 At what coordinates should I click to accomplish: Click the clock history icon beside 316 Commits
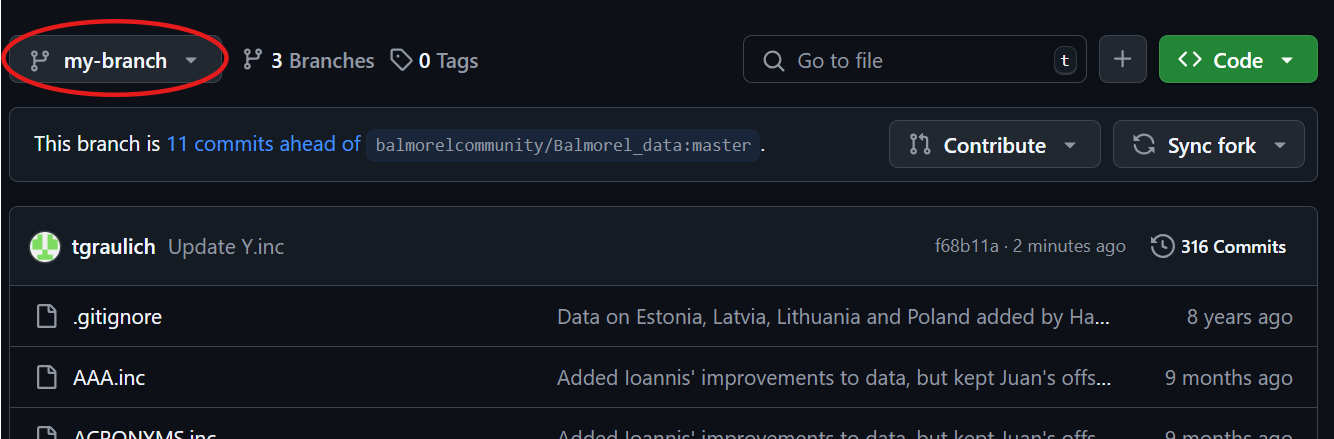pyautogui.click(x=1162, y=247)
